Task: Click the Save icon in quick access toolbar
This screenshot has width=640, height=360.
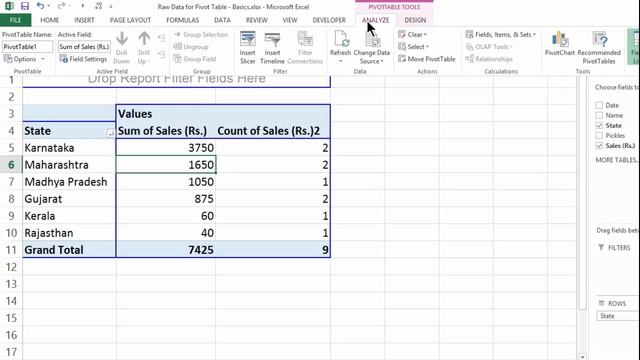Action: (x=25, y=6)
